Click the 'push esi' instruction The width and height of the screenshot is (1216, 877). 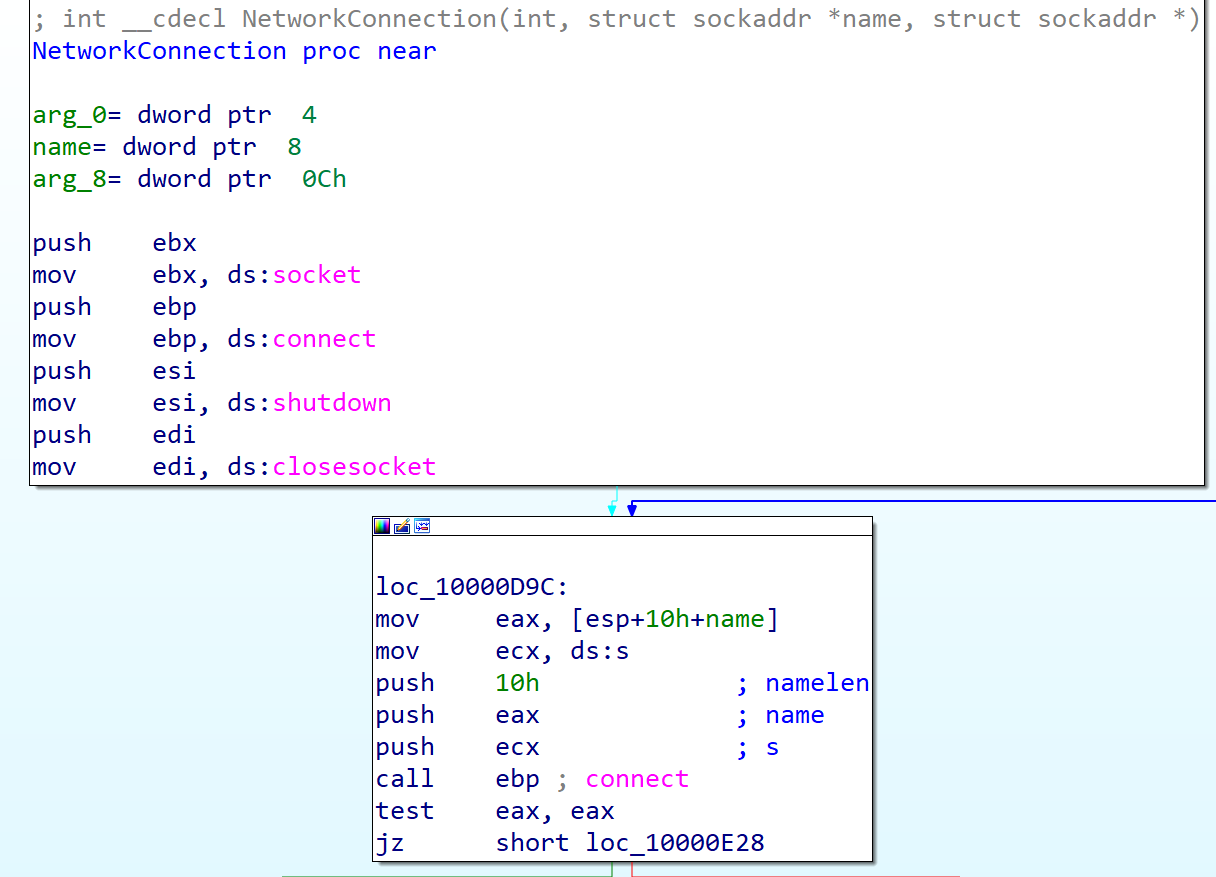point(114,371)
